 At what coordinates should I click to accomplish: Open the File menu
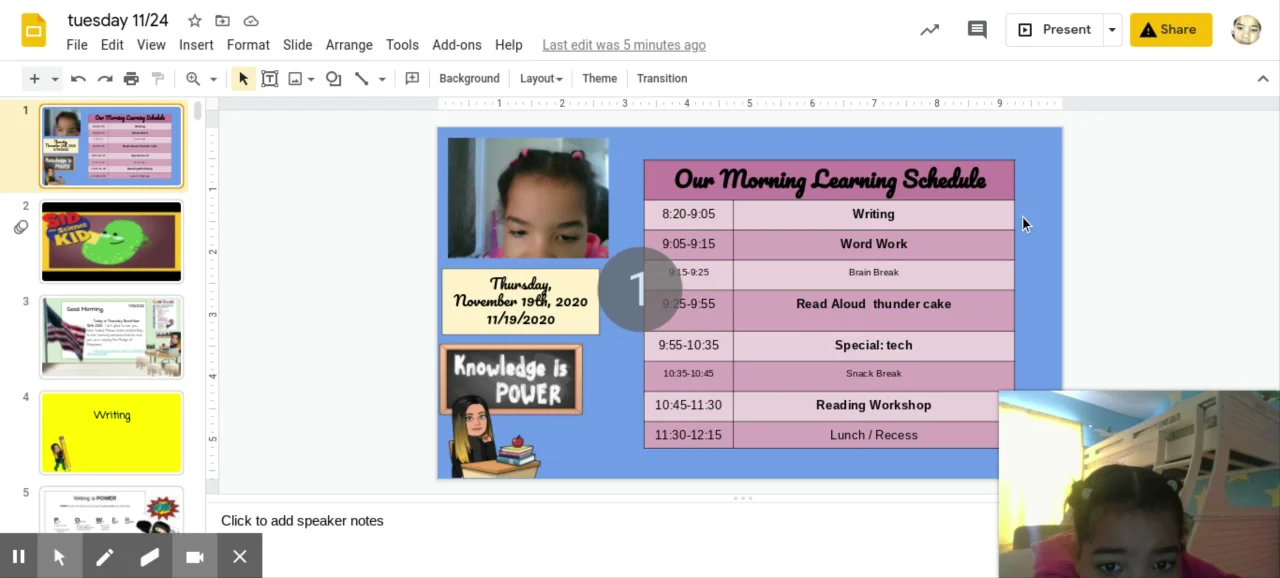(x=77, y=45)
